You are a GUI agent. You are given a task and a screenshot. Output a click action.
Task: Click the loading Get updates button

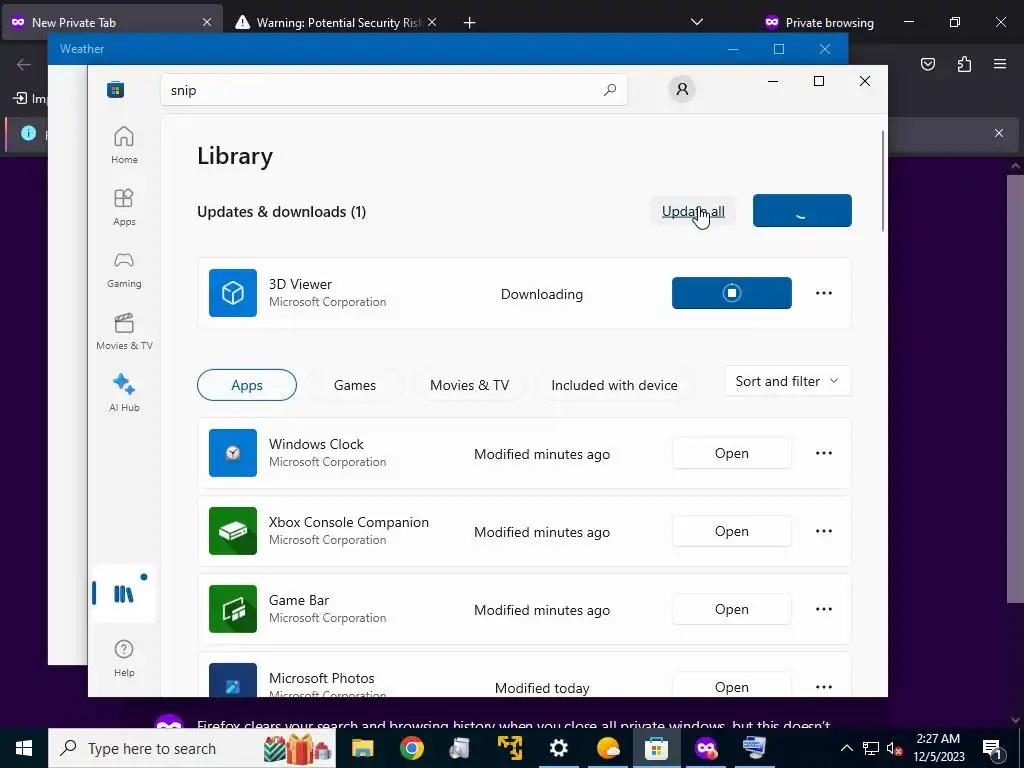[x=802, y=211]
